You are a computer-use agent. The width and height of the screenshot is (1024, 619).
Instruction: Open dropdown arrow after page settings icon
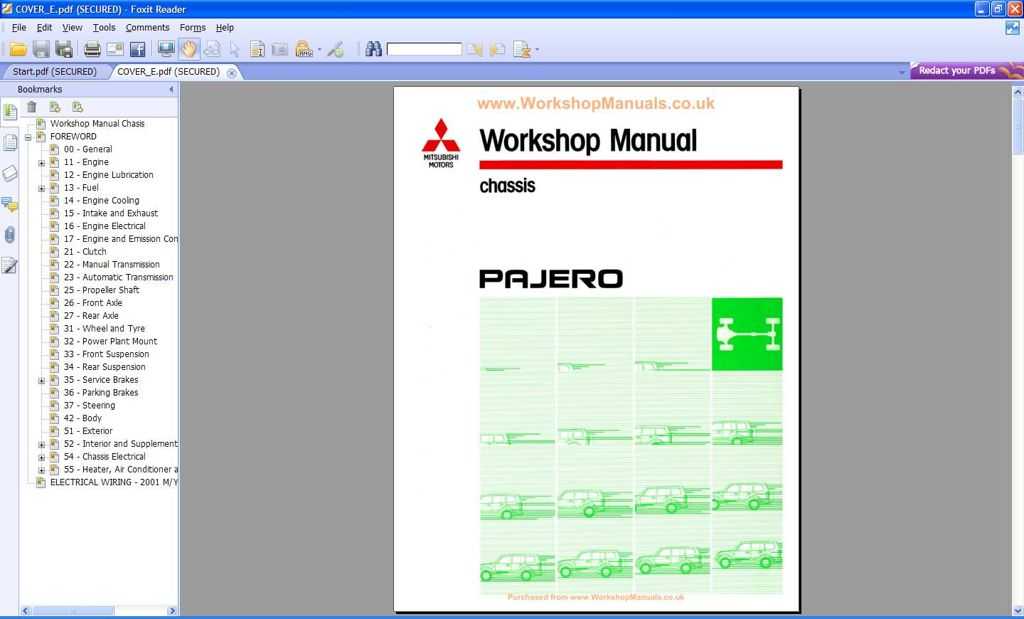click(537, 50)
